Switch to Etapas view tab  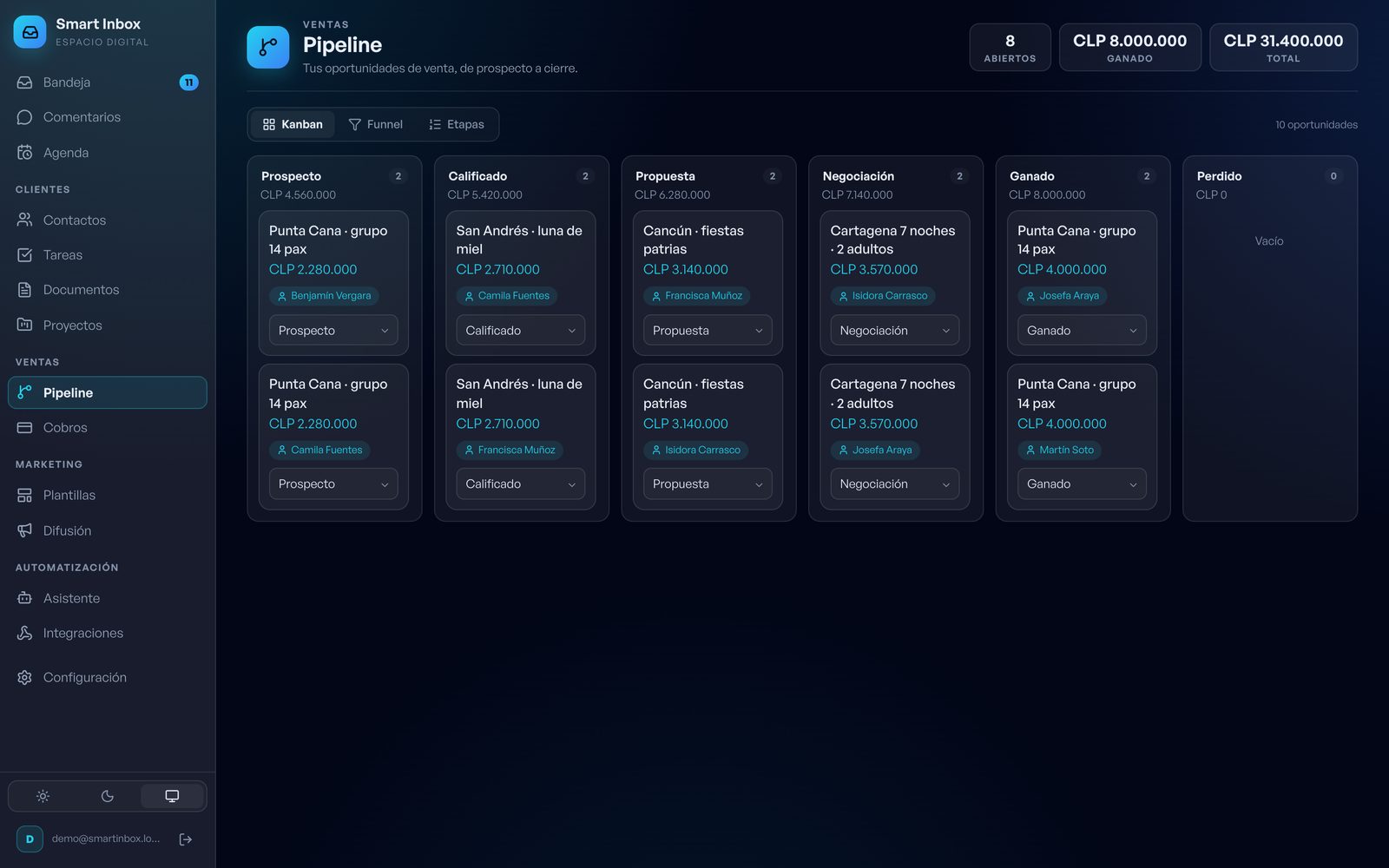(x=457, y=124)
